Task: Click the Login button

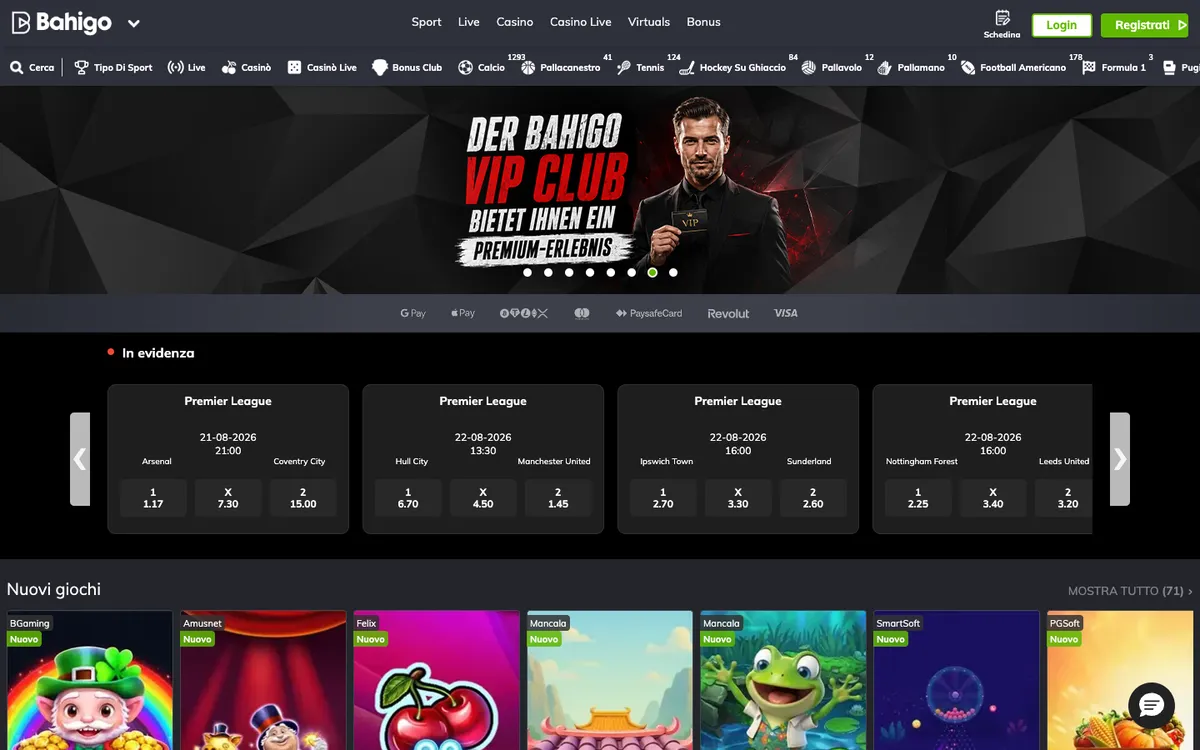Action: pyautogui.click(x=1062, y=25)
